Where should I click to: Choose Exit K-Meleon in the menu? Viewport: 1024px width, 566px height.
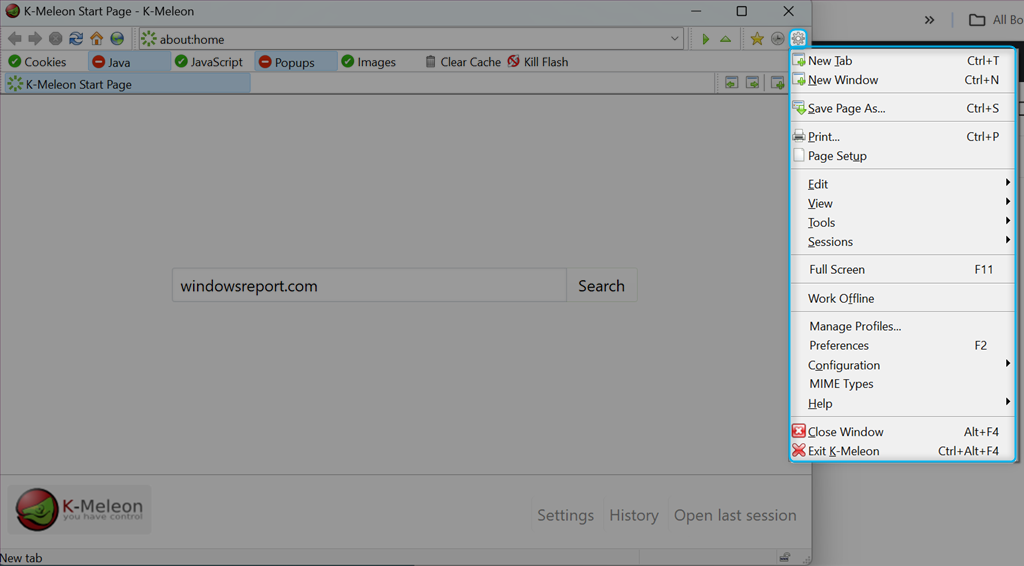point(902,451)
